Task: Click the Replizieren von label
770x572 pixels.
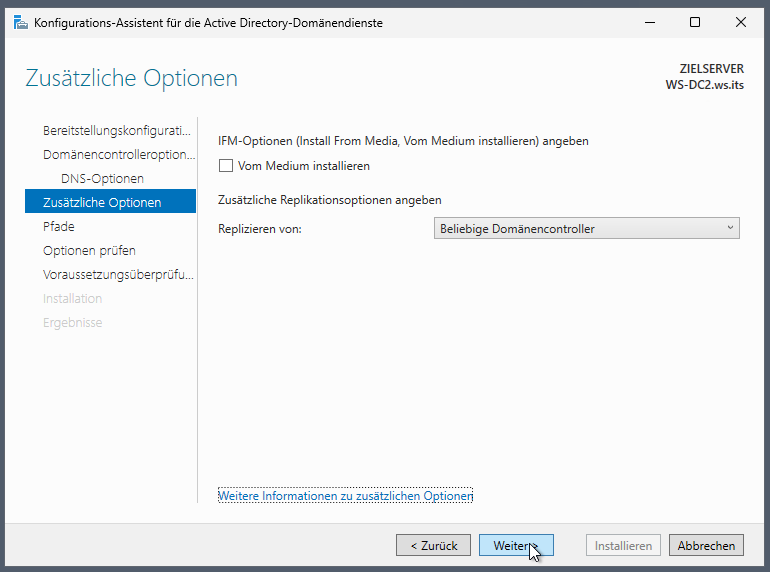Action: 260,229
